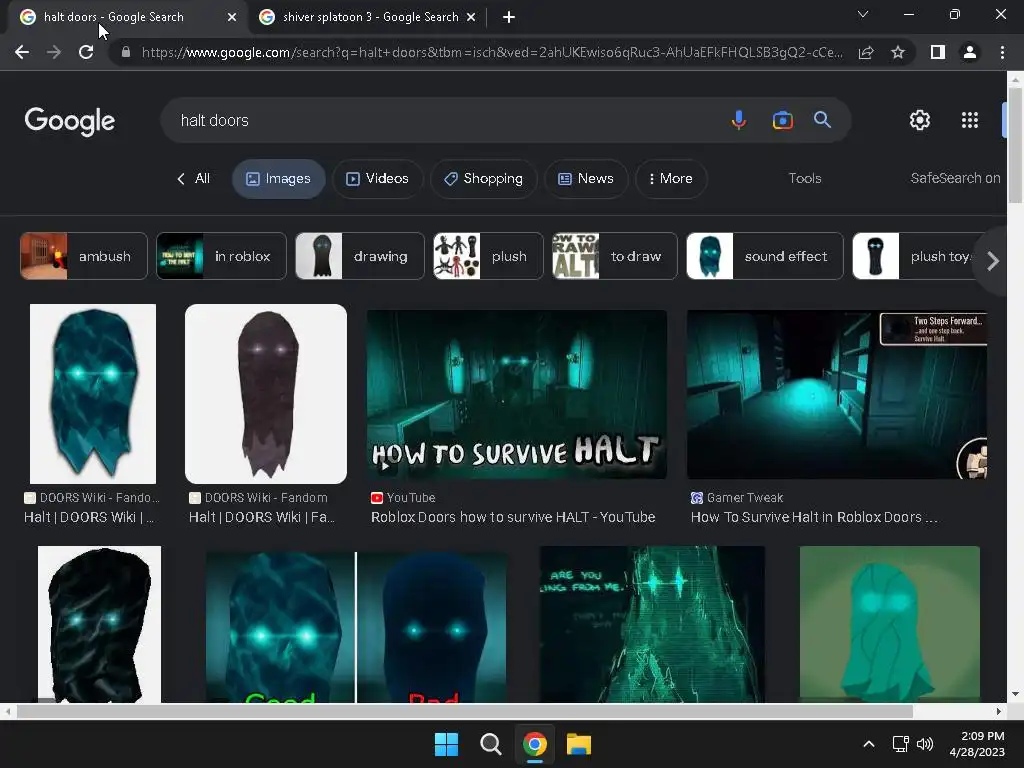Open teal Halt image from DOORS Wiki
Viewport: 1024px width, 768px height.
click(93, 394)
